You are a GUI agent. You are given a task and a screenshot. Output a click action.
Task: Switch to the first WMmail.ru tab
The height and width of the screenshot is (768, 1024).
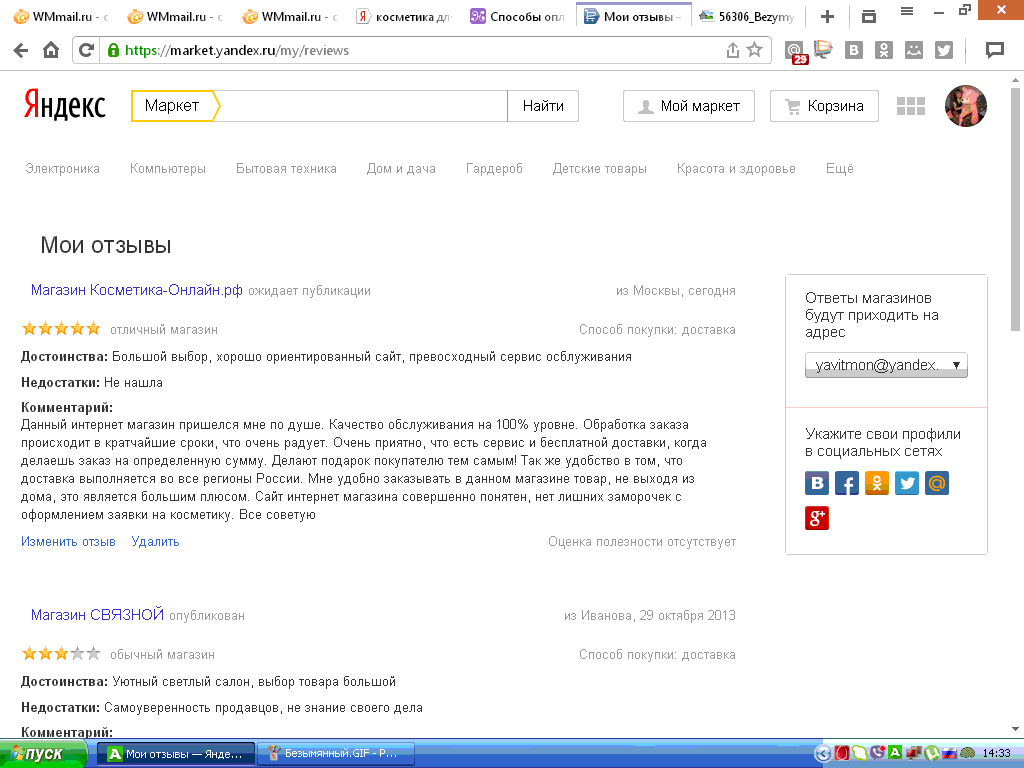click(x=61, y=17)
